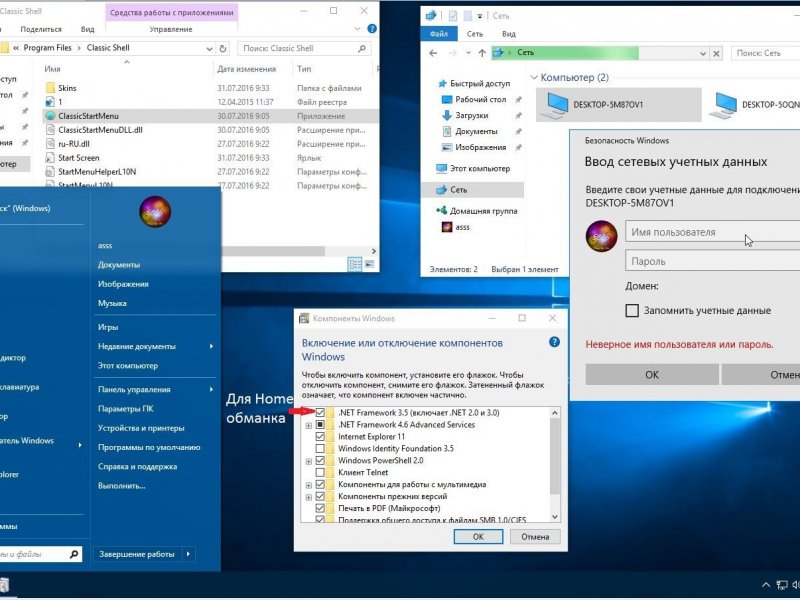This screenshot has height=600, width=800.
Task: Collapse the Компьютер (2) group
Action: click(x=534, y=78)
